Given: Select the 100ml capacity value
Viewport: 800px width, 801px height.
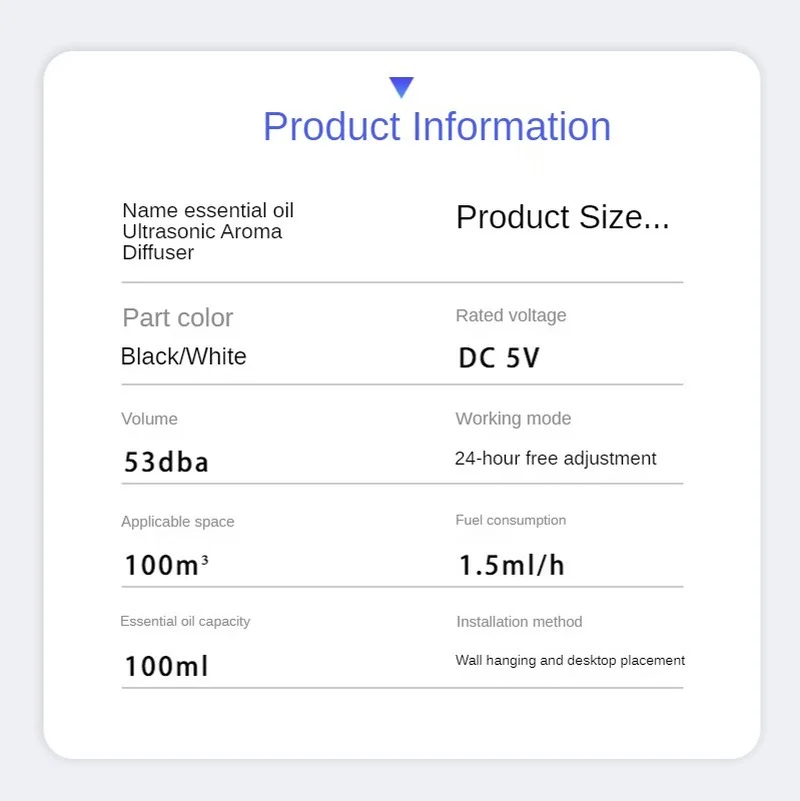Looking at the screenshot, I should [x=166, y=665].
